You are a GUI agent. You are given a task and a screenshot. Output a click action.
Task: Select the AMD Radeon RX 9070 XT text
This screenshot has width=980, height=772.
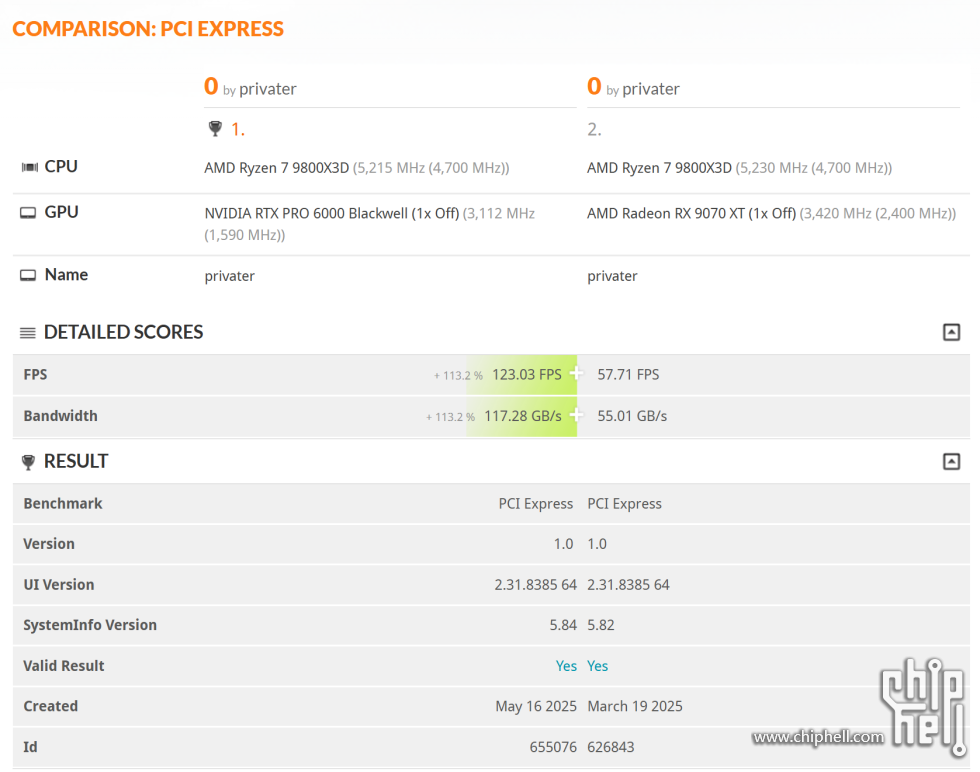[x=691, y=214]
